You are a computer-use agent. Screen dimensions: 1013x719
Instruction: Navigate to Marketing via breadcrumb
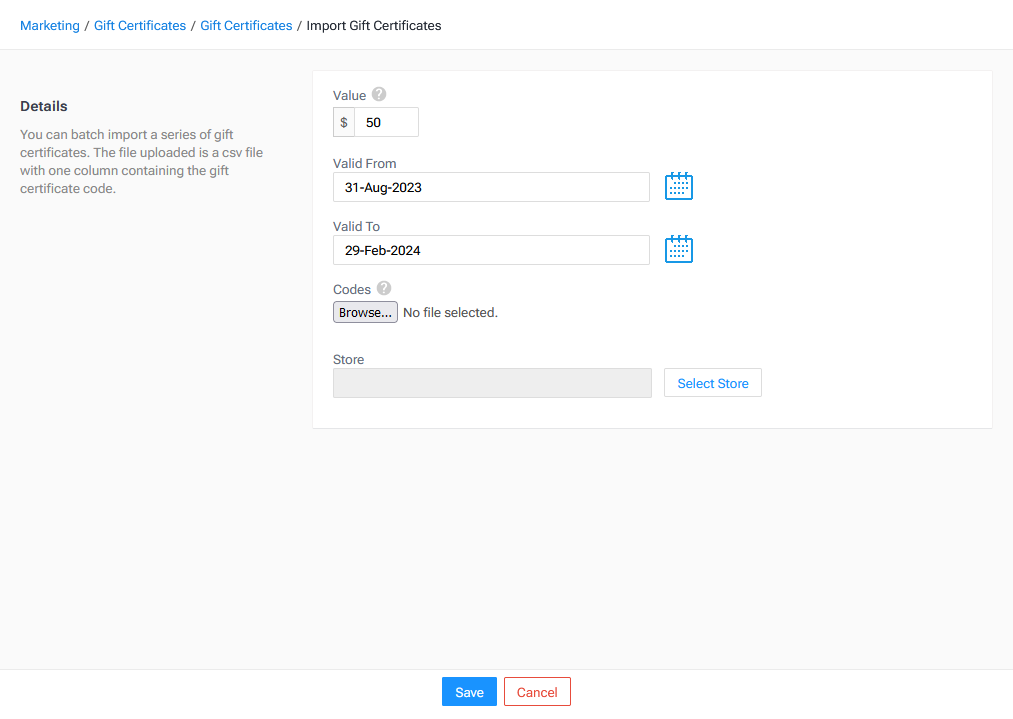50,25
